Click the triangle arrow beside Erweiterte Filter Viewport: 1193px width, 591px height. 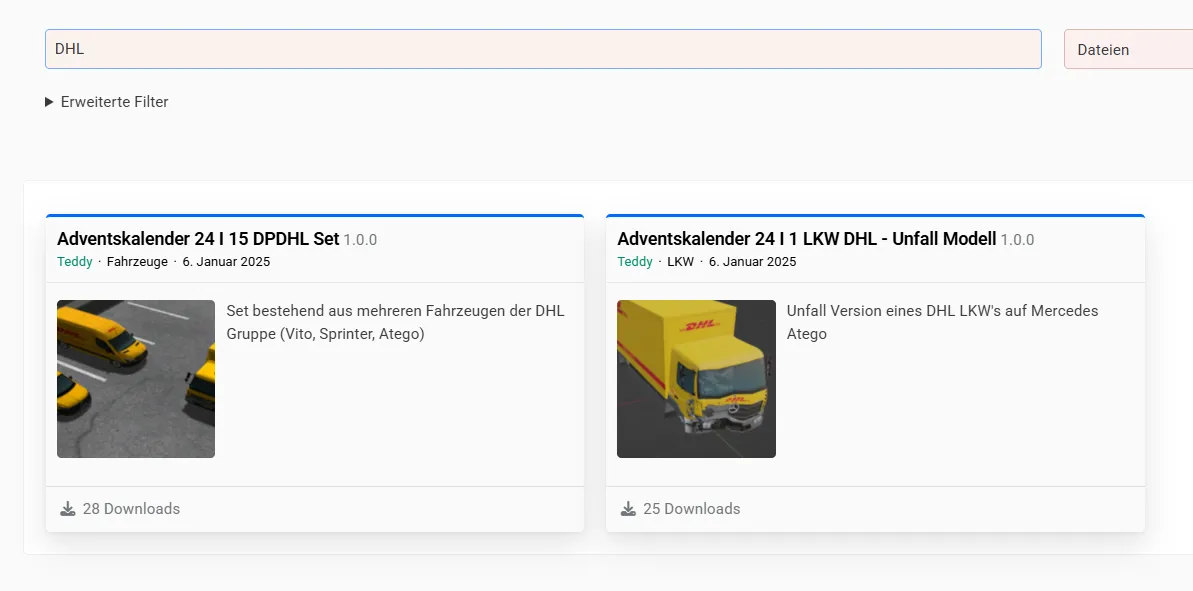(x=49, y=102)
